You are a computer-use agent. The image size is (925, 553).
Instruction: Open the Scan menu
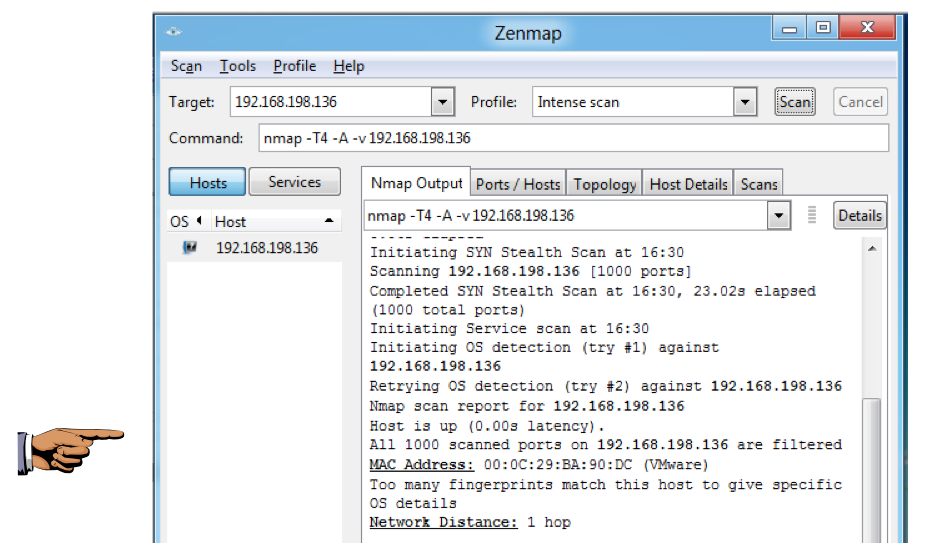pos(186,66)
